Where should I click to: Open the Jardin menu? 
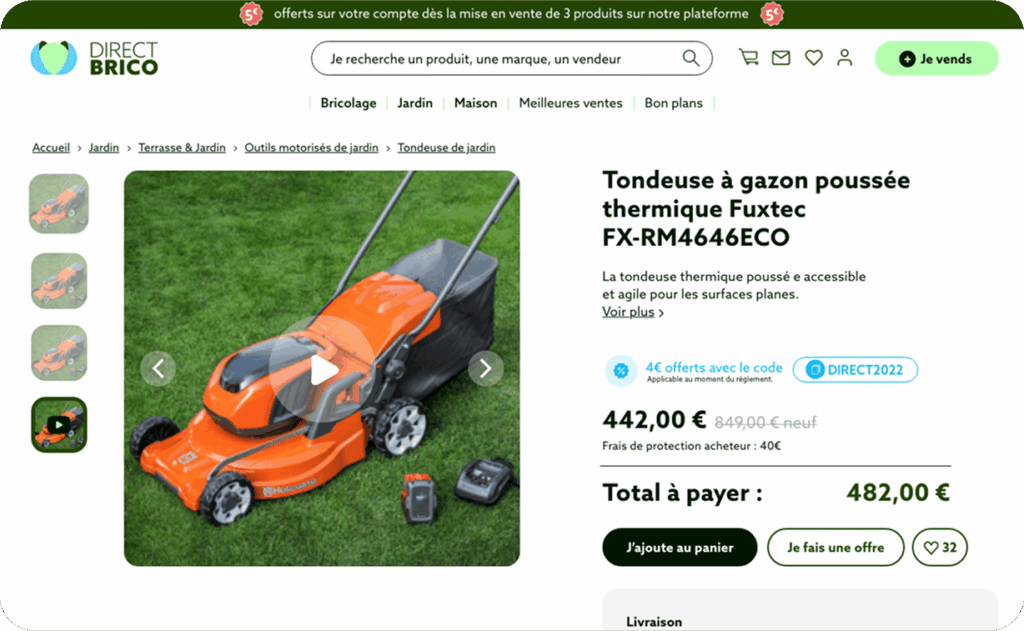(x=415, y=103)
